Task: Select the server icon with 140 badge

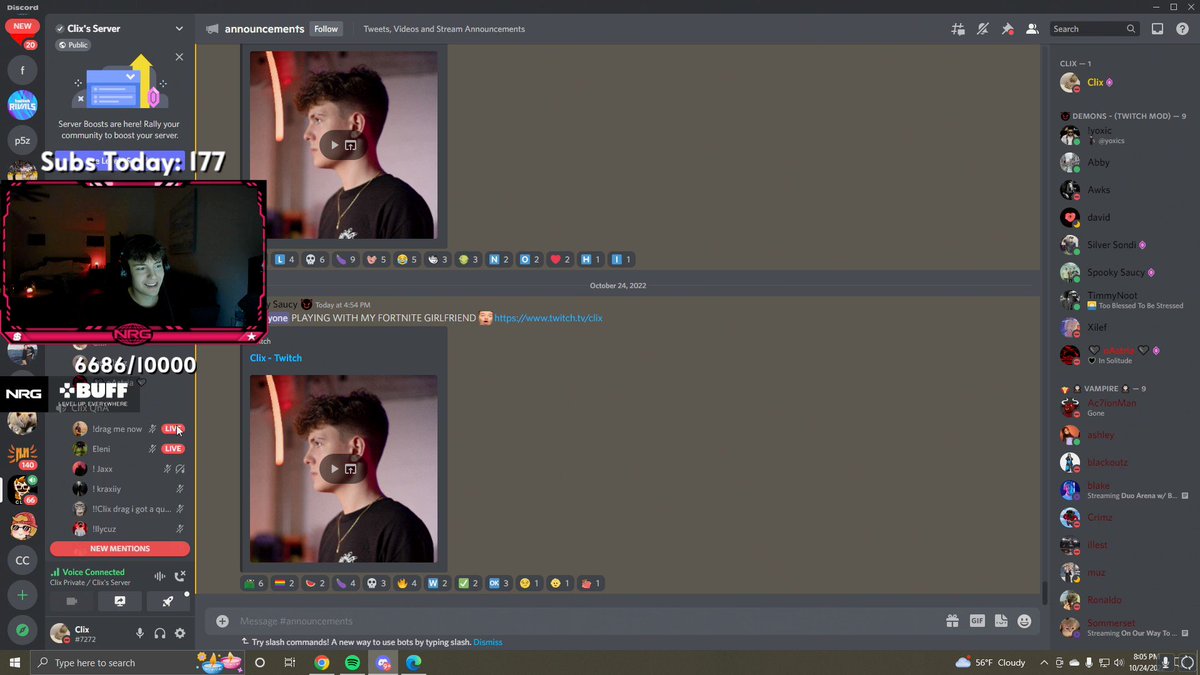Action: tap(22, 455)
